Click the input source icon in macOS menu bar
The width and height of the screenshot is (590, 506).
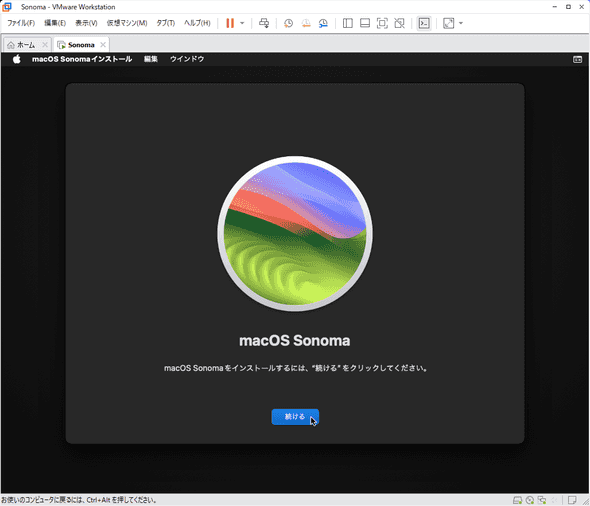pos(577,59)
